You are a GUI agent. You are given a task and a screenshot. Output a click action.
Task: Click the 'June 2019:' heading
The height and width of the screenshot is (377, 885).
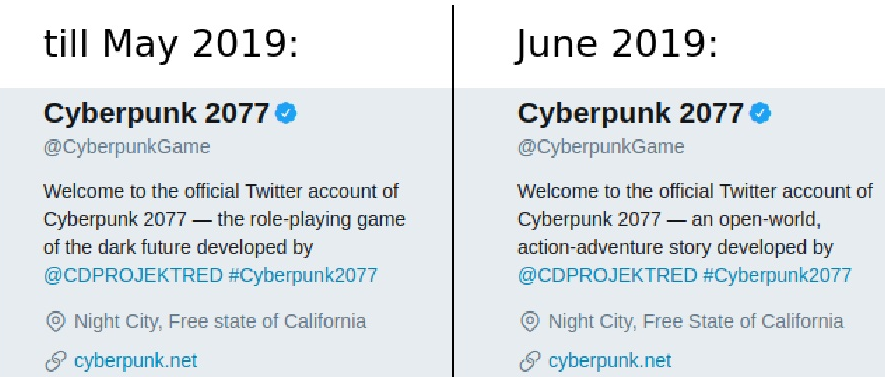point(617,44)
